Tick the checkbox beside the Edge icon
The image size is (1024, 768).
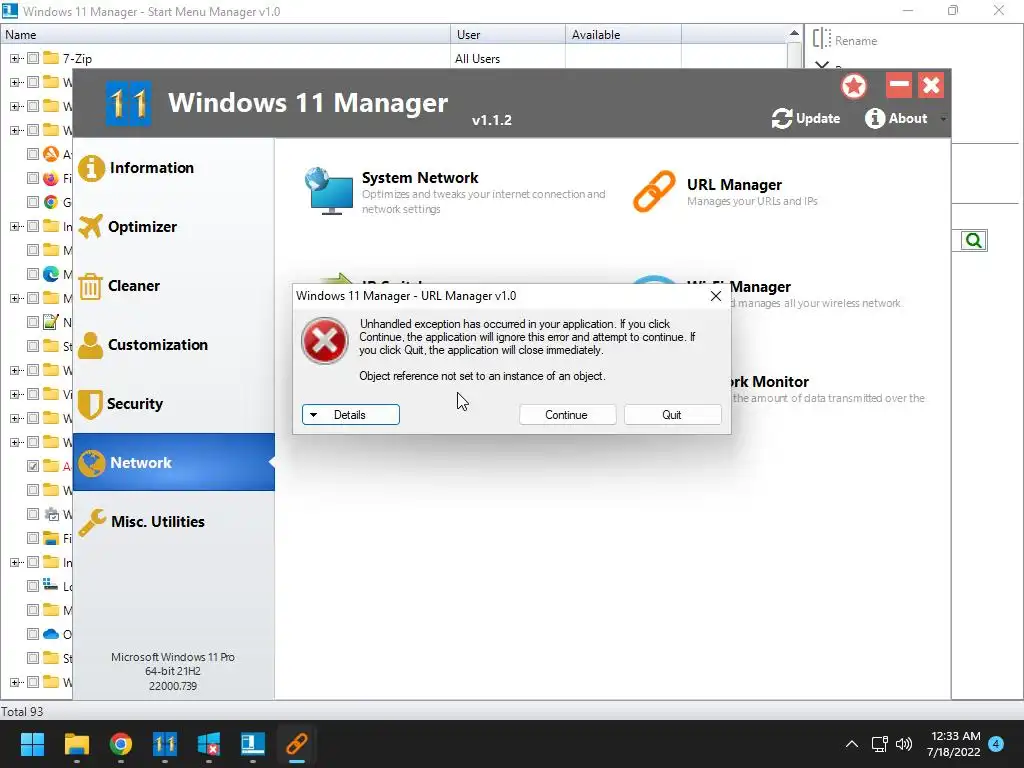click(x=33, y=274)
